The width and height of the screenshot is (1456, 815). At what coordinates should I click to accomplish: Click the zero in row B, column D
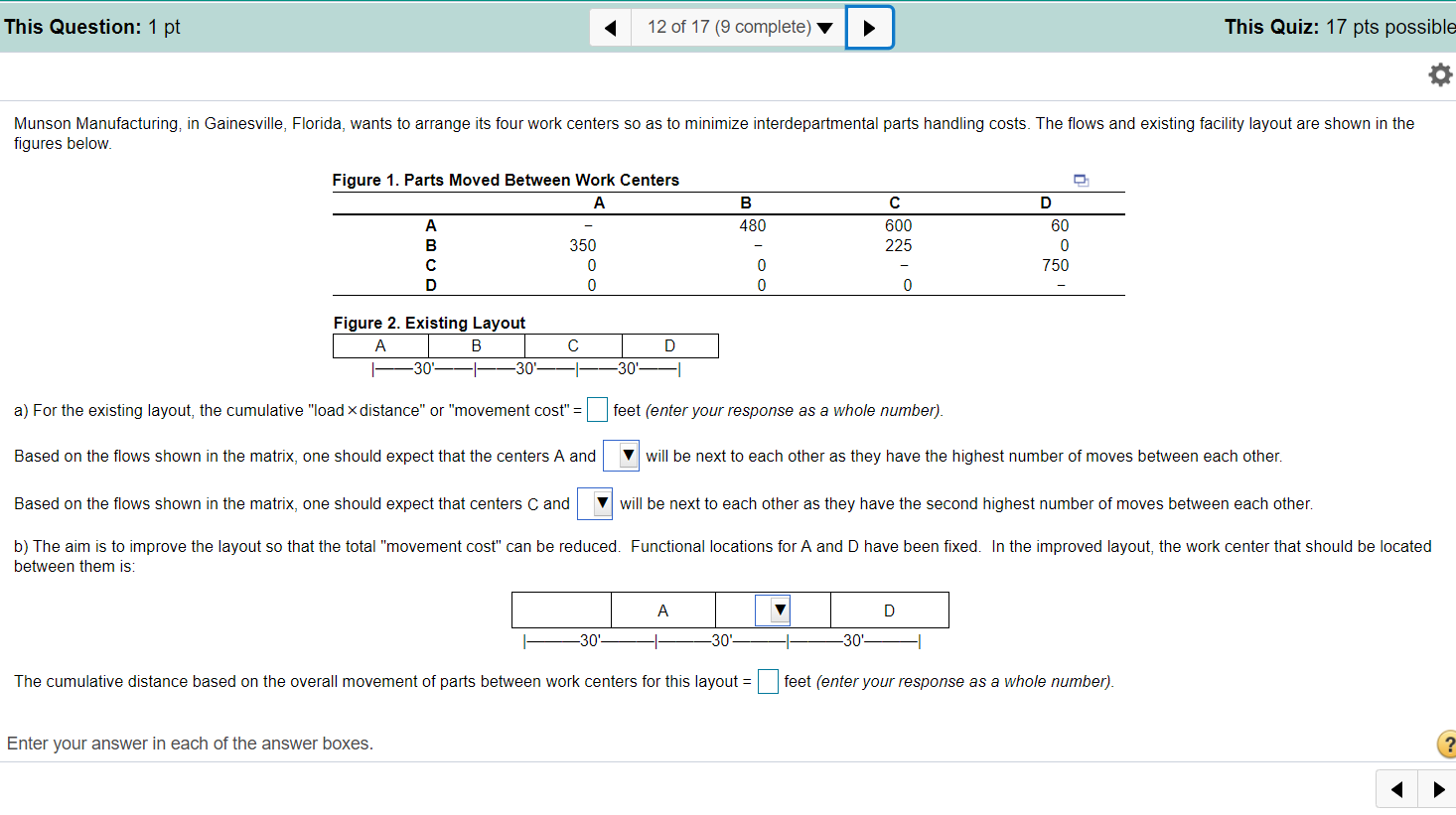click(1065, 245)
